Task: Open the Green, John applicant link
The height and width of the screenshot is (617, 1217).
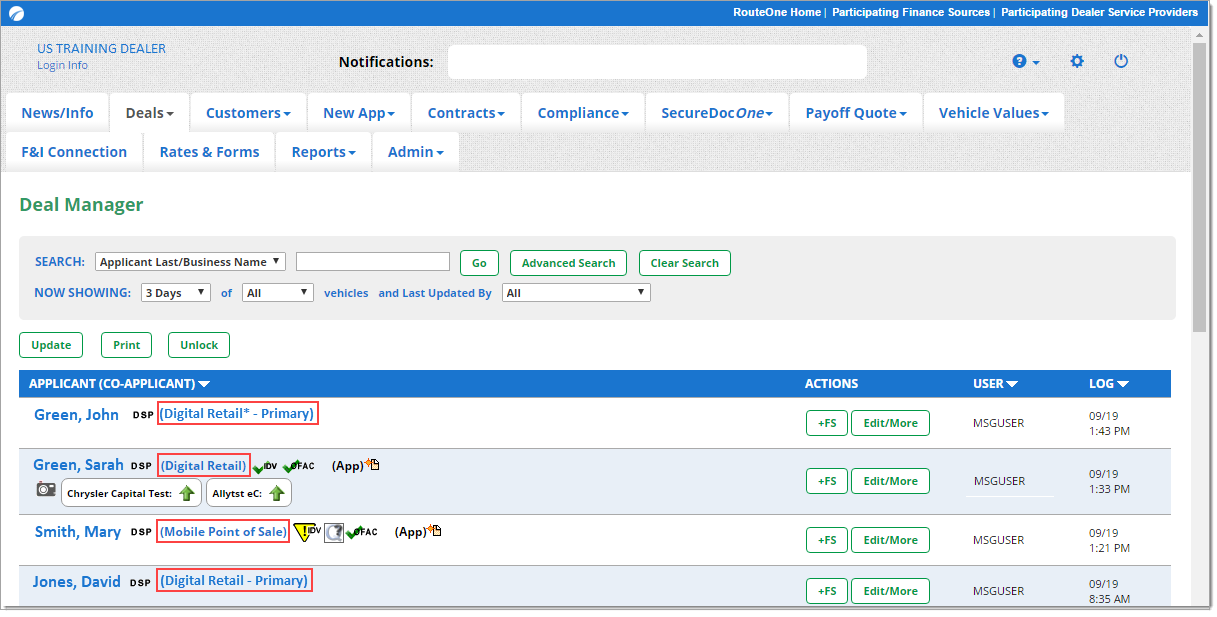Action: [76, 414]
